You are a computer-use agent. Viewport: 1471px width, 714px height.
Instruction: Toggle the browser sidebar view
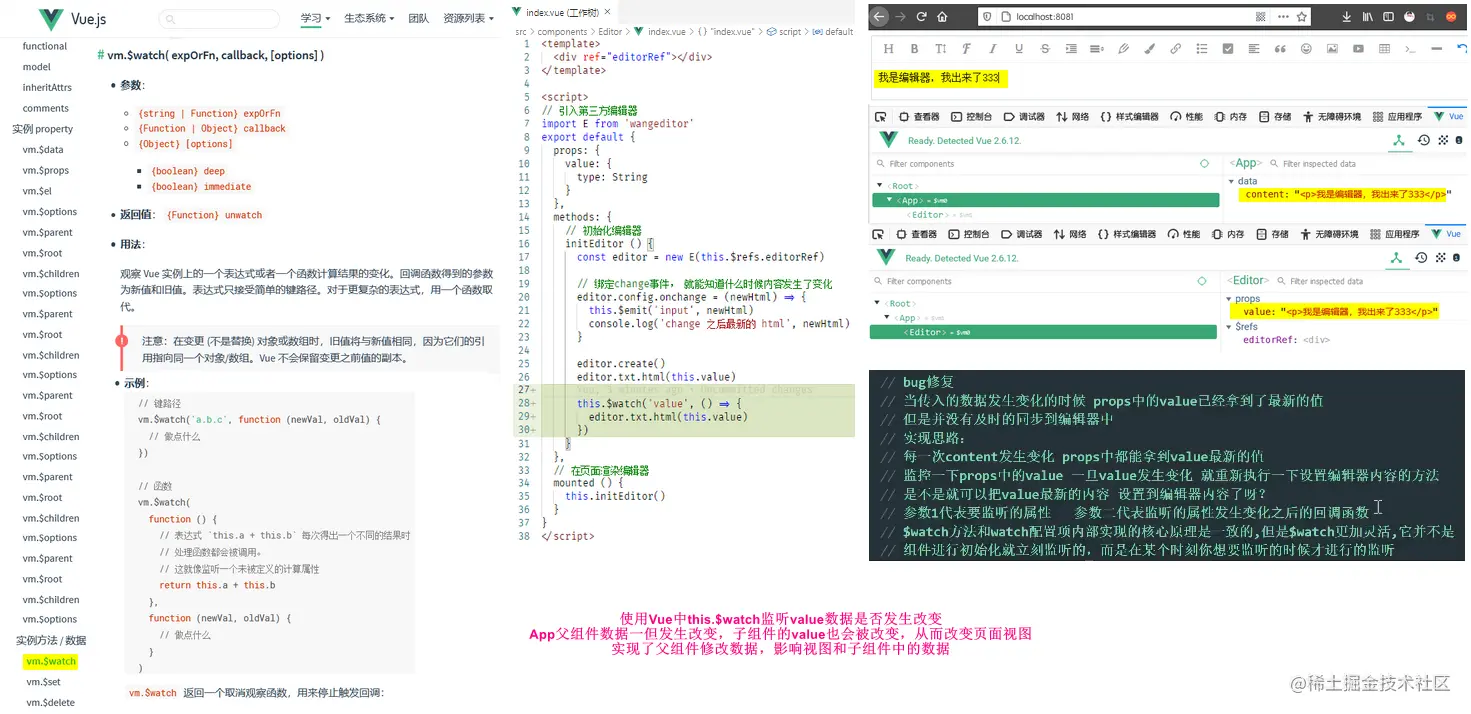[1389, 17]
